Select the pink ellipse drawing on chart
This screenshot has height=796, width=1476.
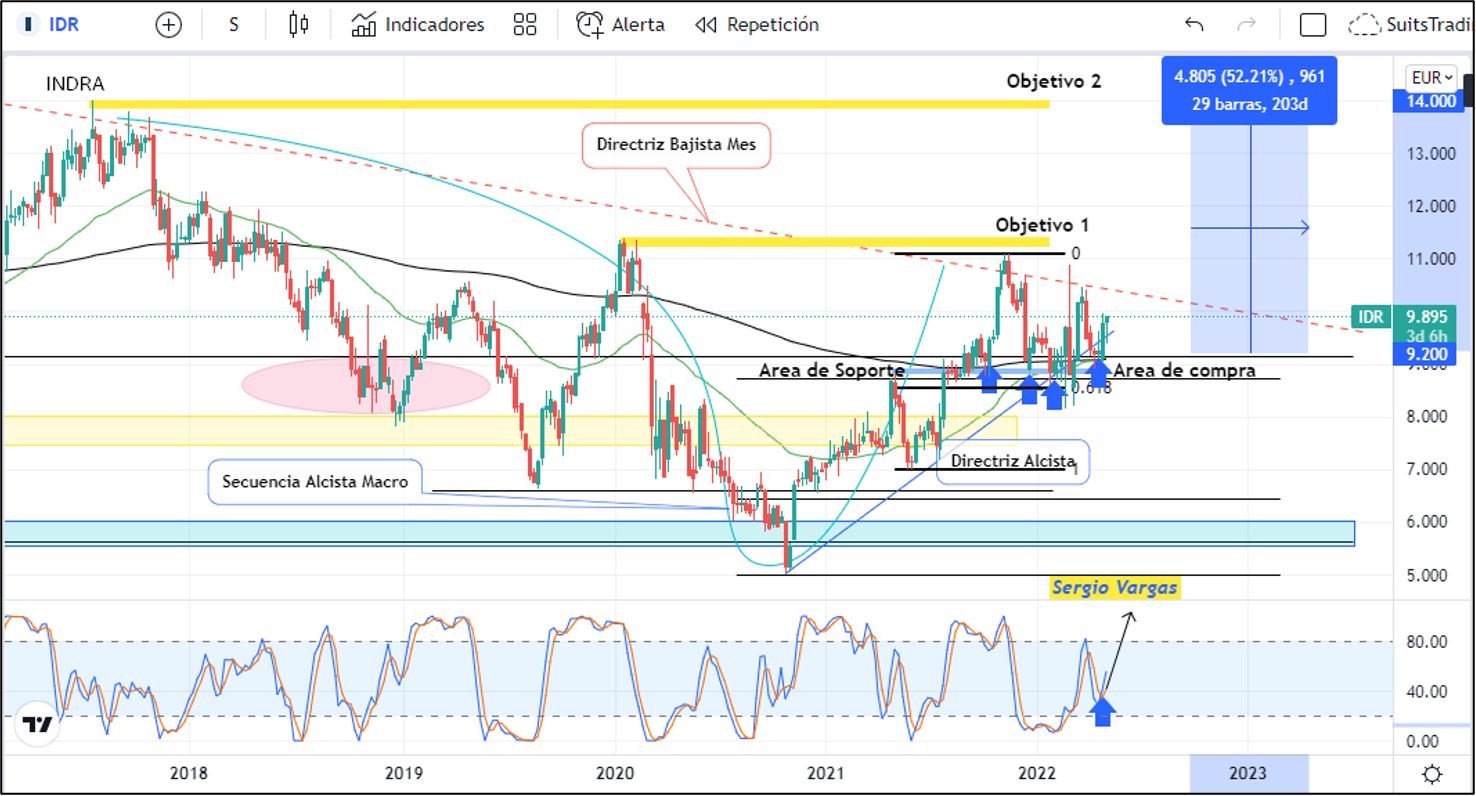pos(365,384)
